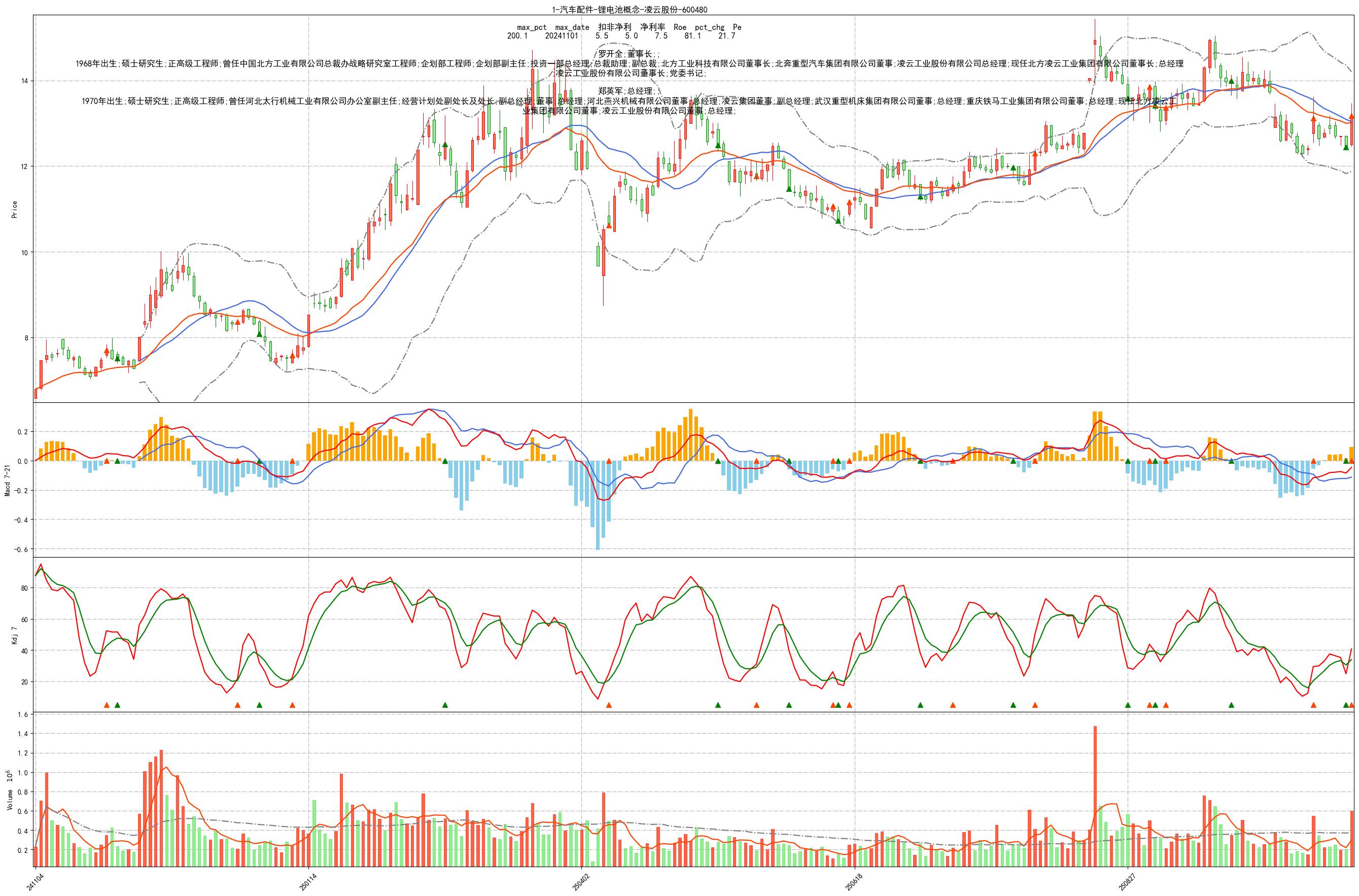Click the leftmost orange triangle on MACD zero line
Image resolution: width=1359 pixels, height=896 pixels.
(x=106, y=461)
